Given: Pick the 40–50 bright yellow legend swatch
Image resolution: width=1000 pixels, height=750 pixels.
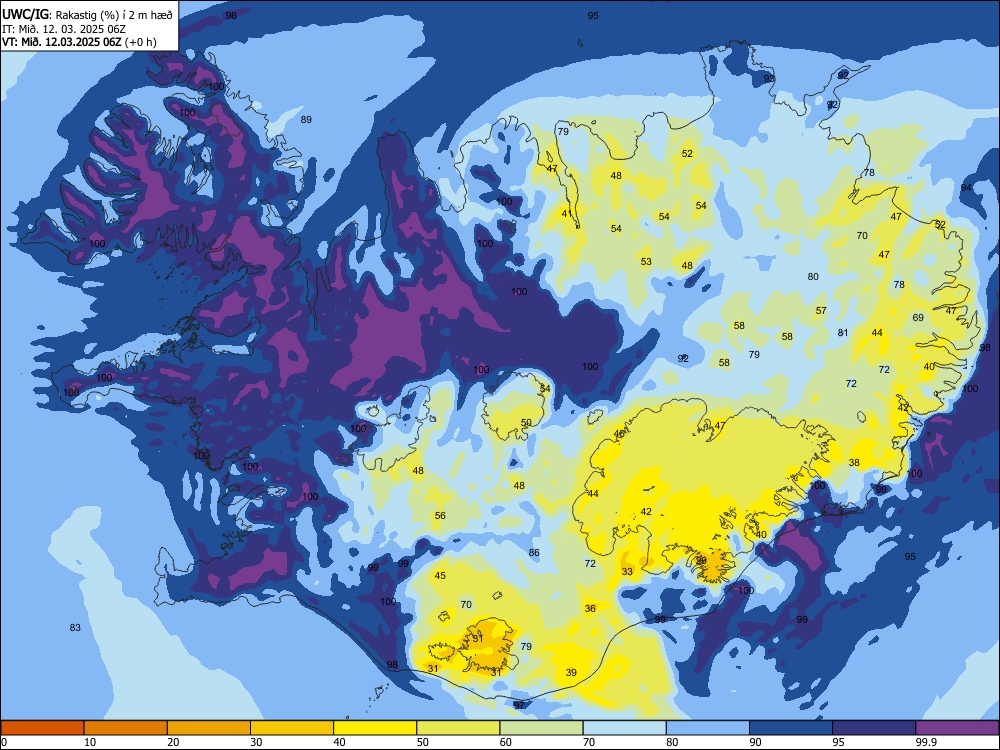Looking at the screenshot, I should point(375,728).
